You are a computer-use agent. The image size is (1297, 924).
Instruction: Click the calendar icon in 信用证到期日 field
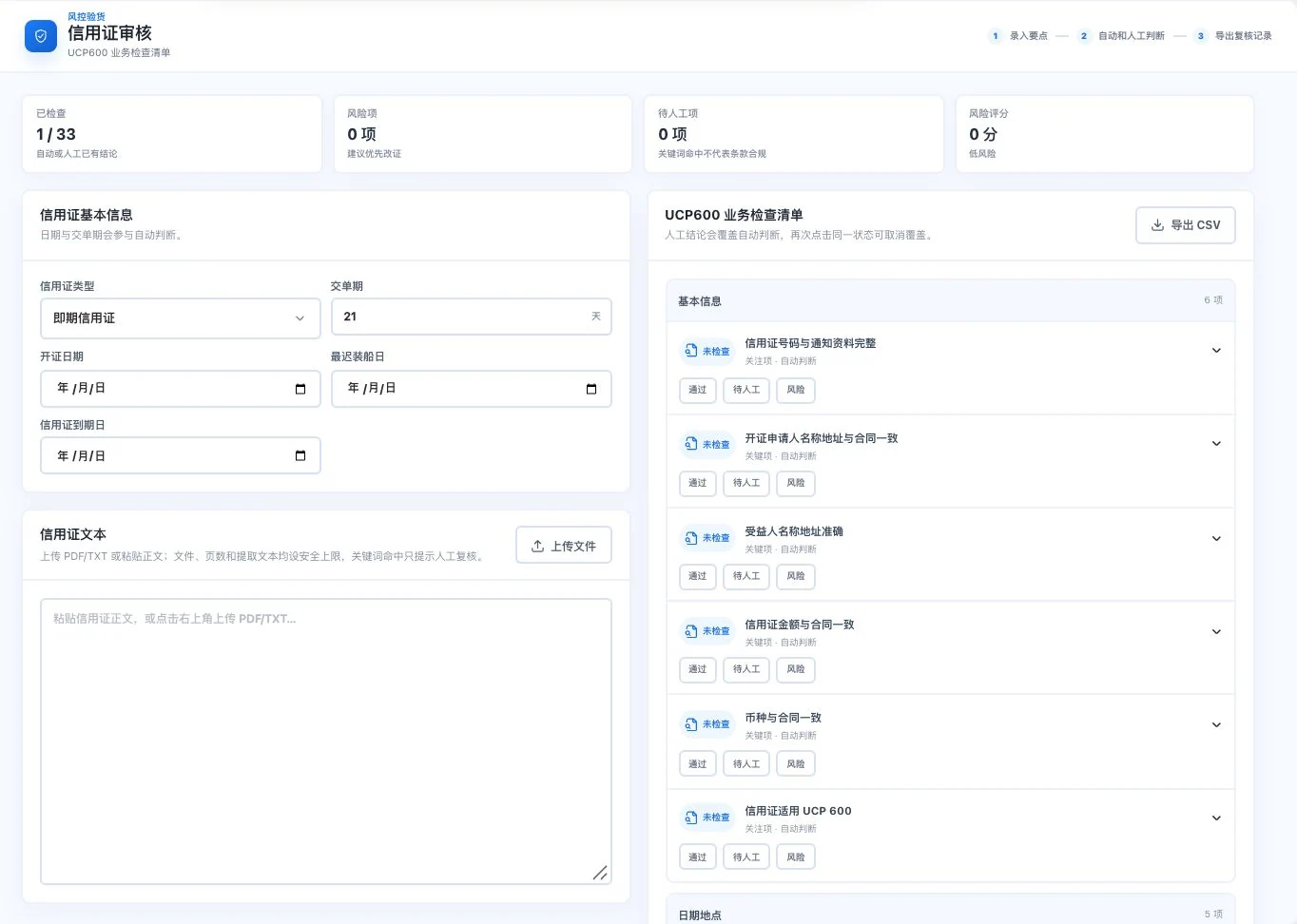pyautogui.click(x=300, y=456)
